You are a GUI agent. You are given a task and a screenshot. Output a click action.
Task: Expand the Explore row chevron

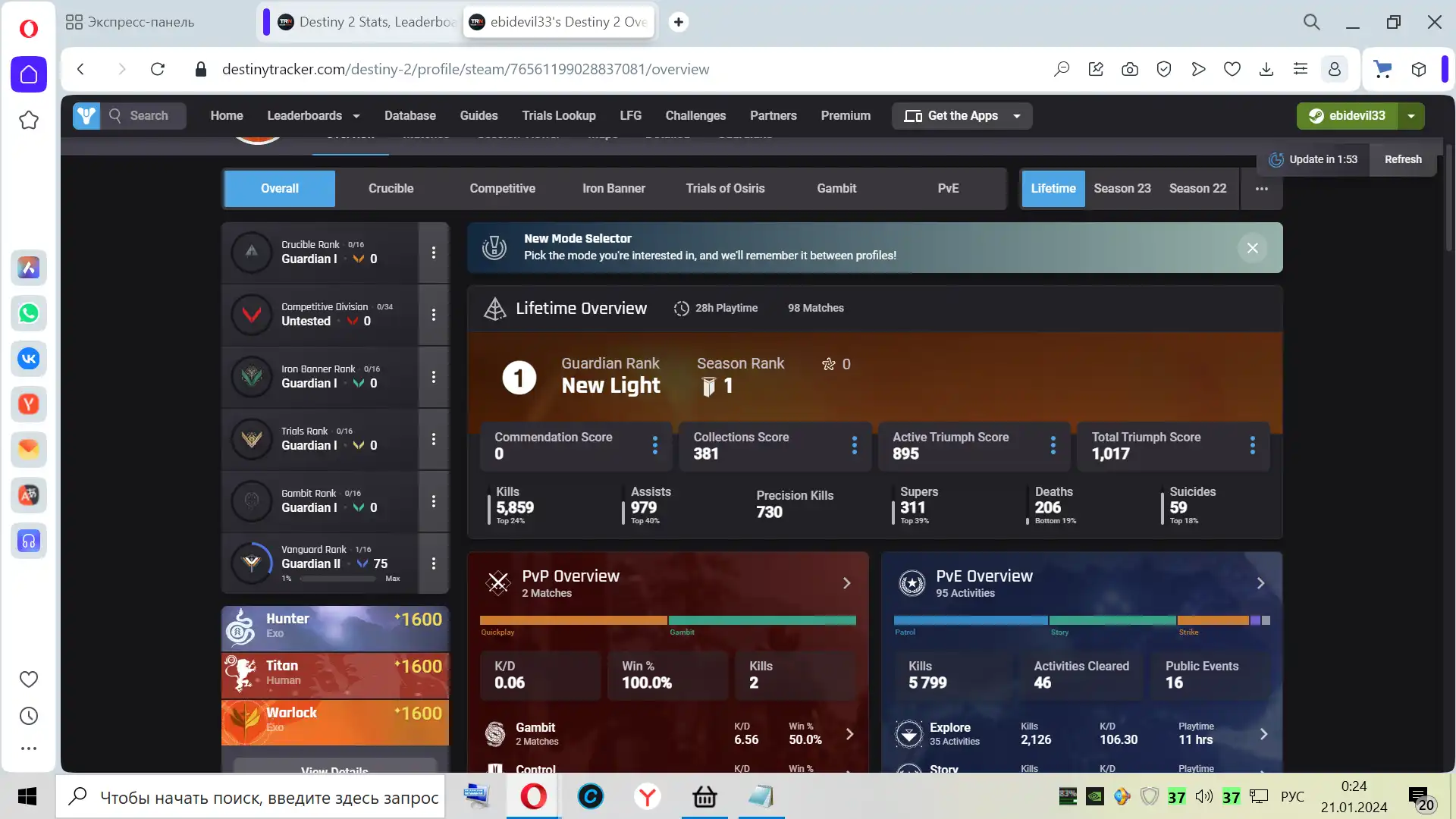coord(1263,734)
